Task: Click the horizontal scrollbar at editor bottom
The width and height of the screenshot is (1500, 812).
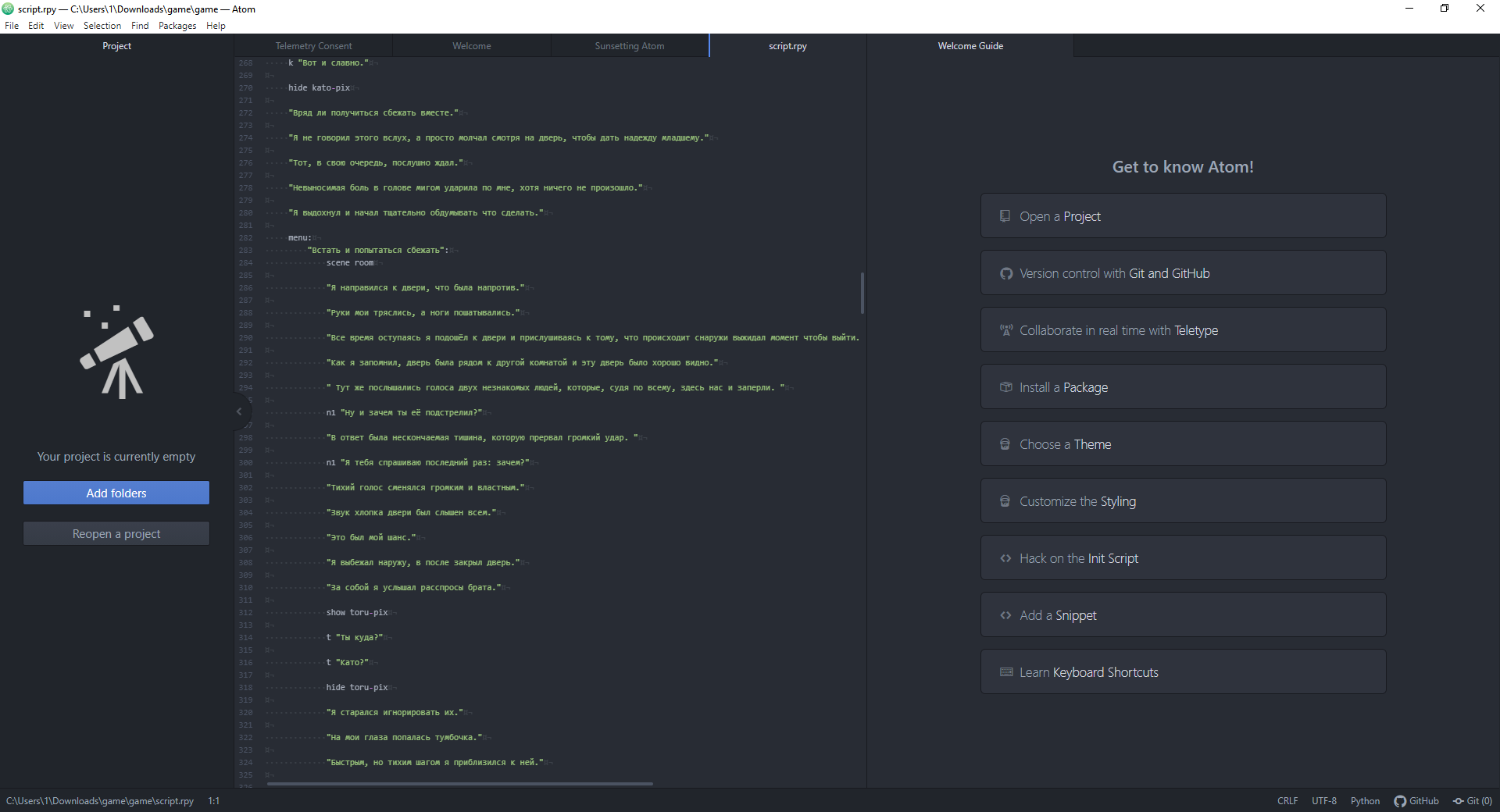Action: [459, 783]
